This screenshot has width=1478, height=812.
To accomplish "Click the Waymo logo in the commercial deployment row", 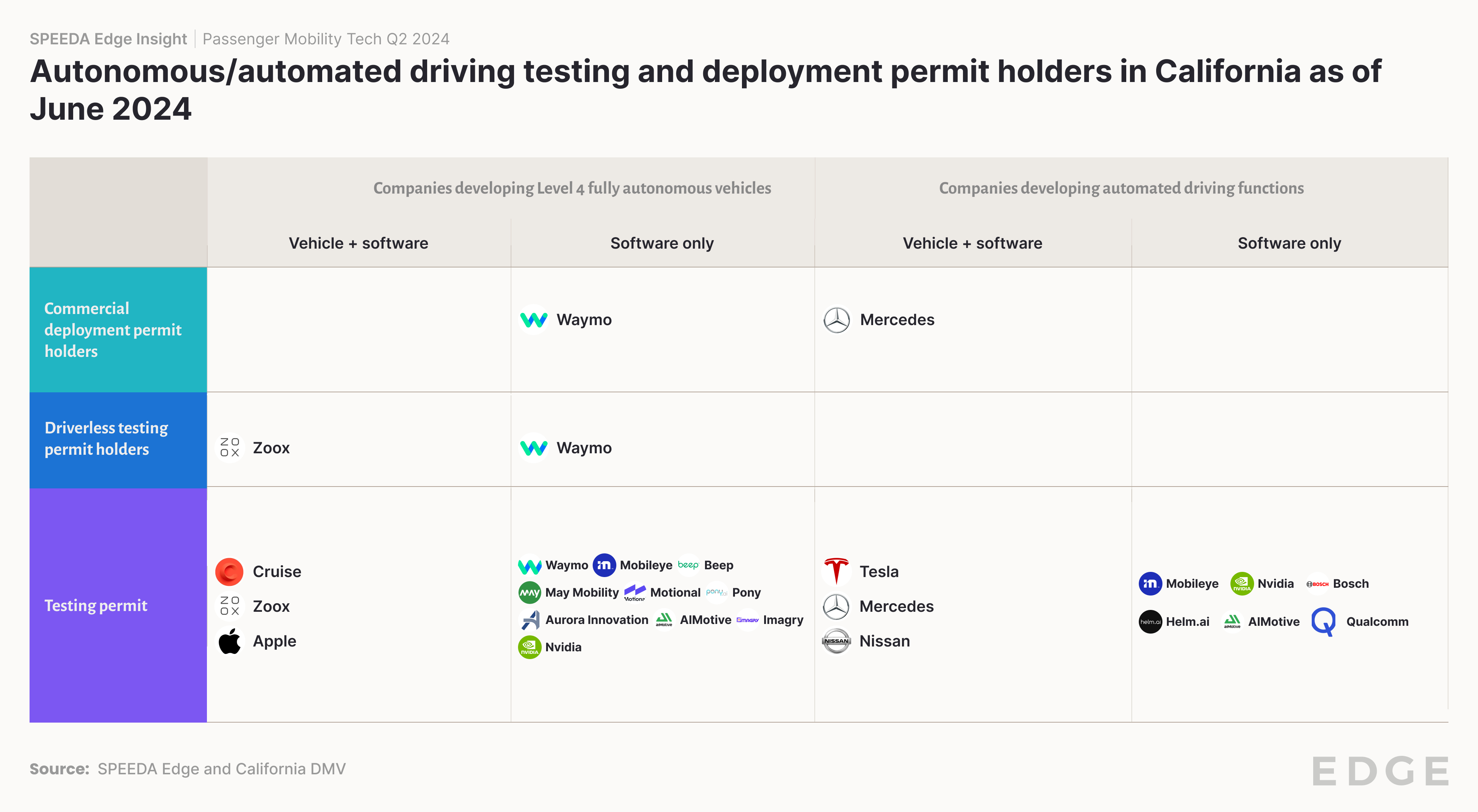I will tap(534, 320).
